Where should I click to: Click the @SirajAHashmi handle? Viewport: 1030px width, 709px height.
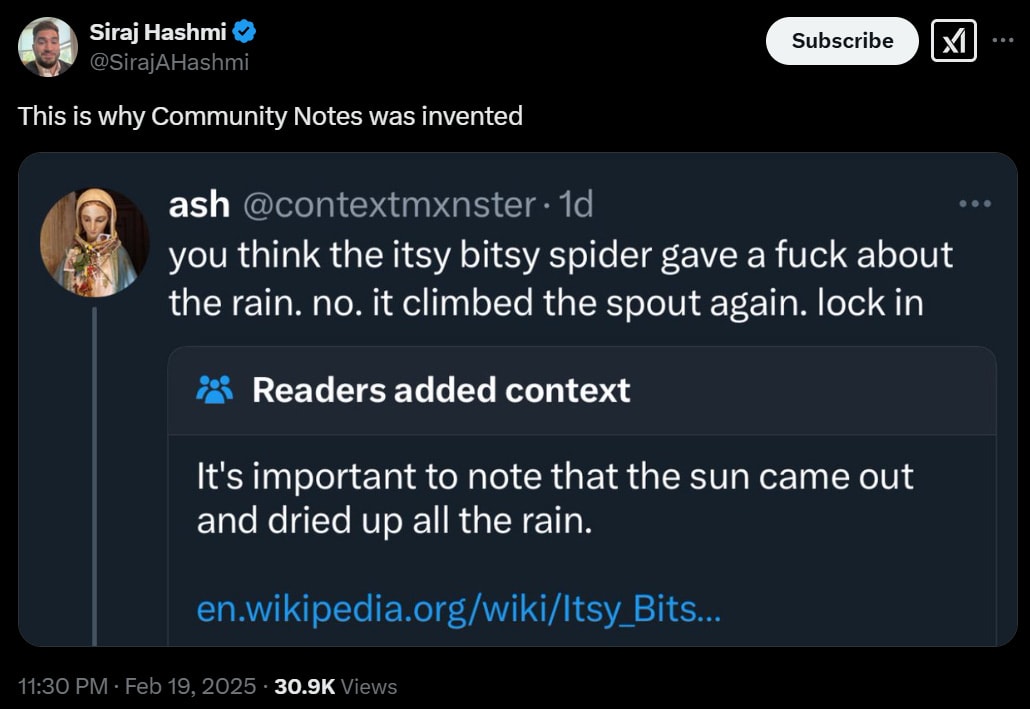pyautogui.click(x=169, y=62)
